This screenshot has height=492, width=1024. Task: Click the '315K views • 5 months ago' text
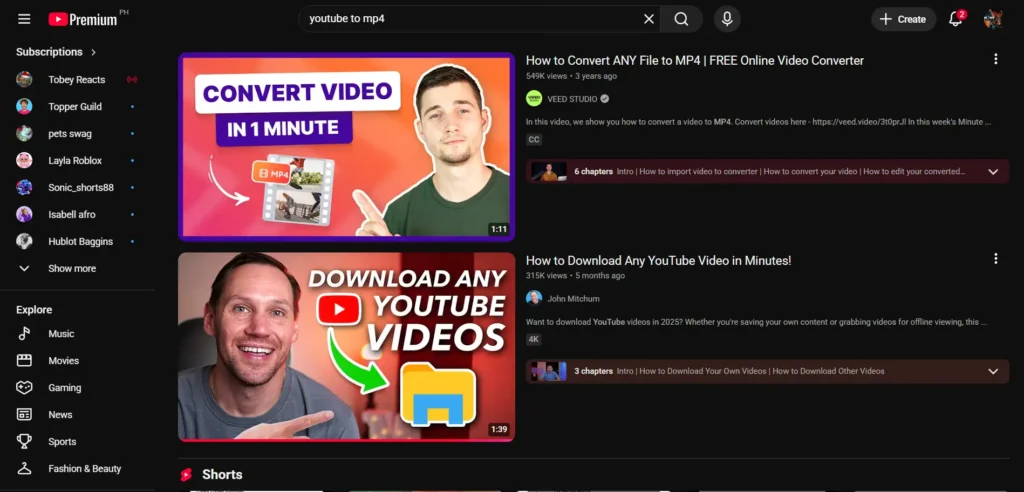(575, 276)
